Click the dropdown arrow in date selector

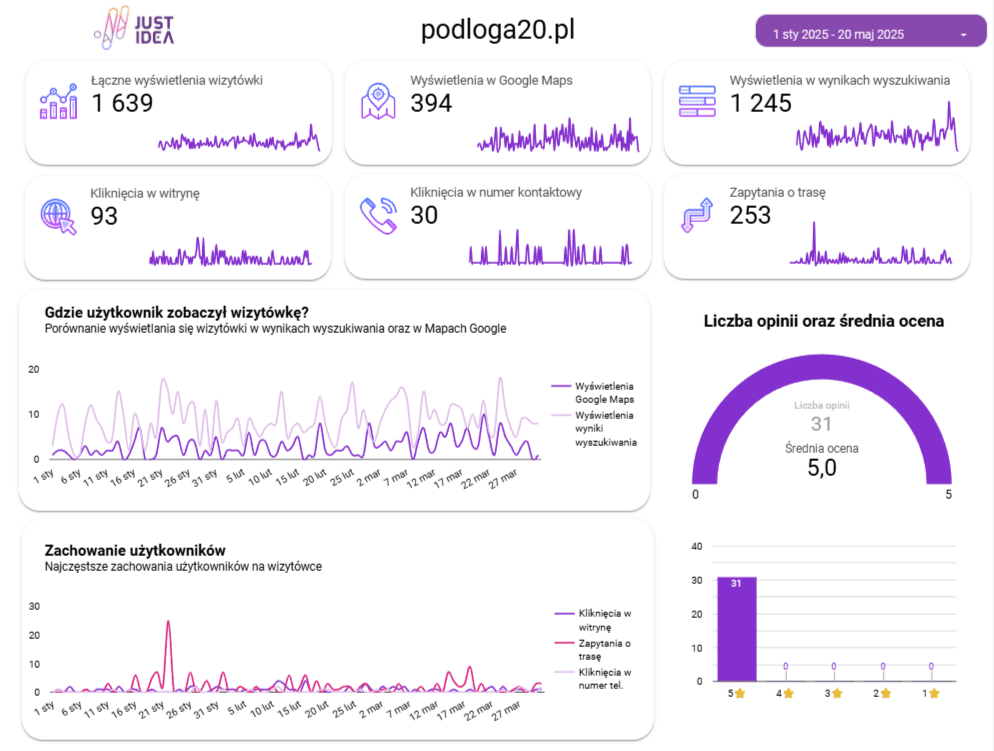pyautogui.click(x=964, y=35)
